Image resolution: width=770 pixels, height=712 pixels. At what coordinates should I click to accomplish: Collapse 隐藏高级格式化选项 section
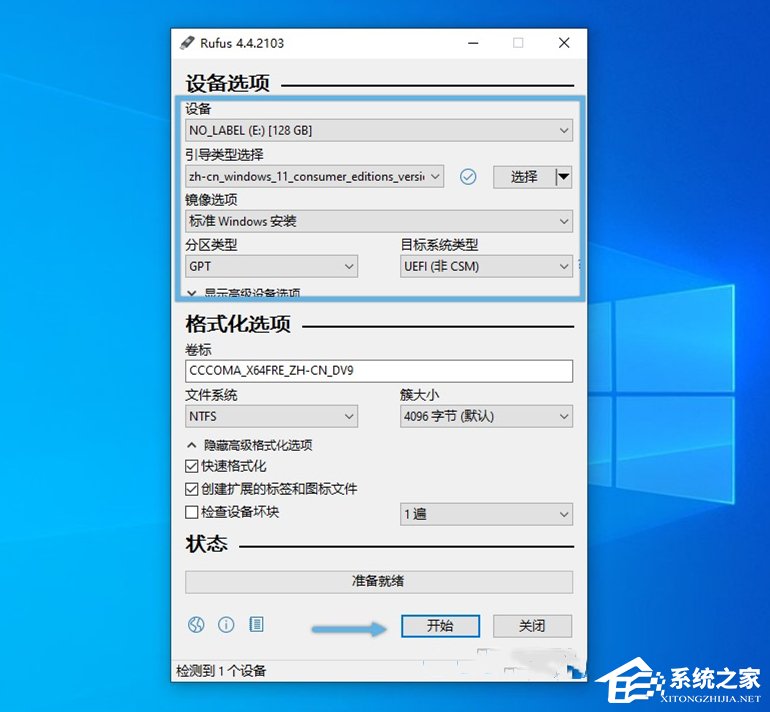click(249, 445)
